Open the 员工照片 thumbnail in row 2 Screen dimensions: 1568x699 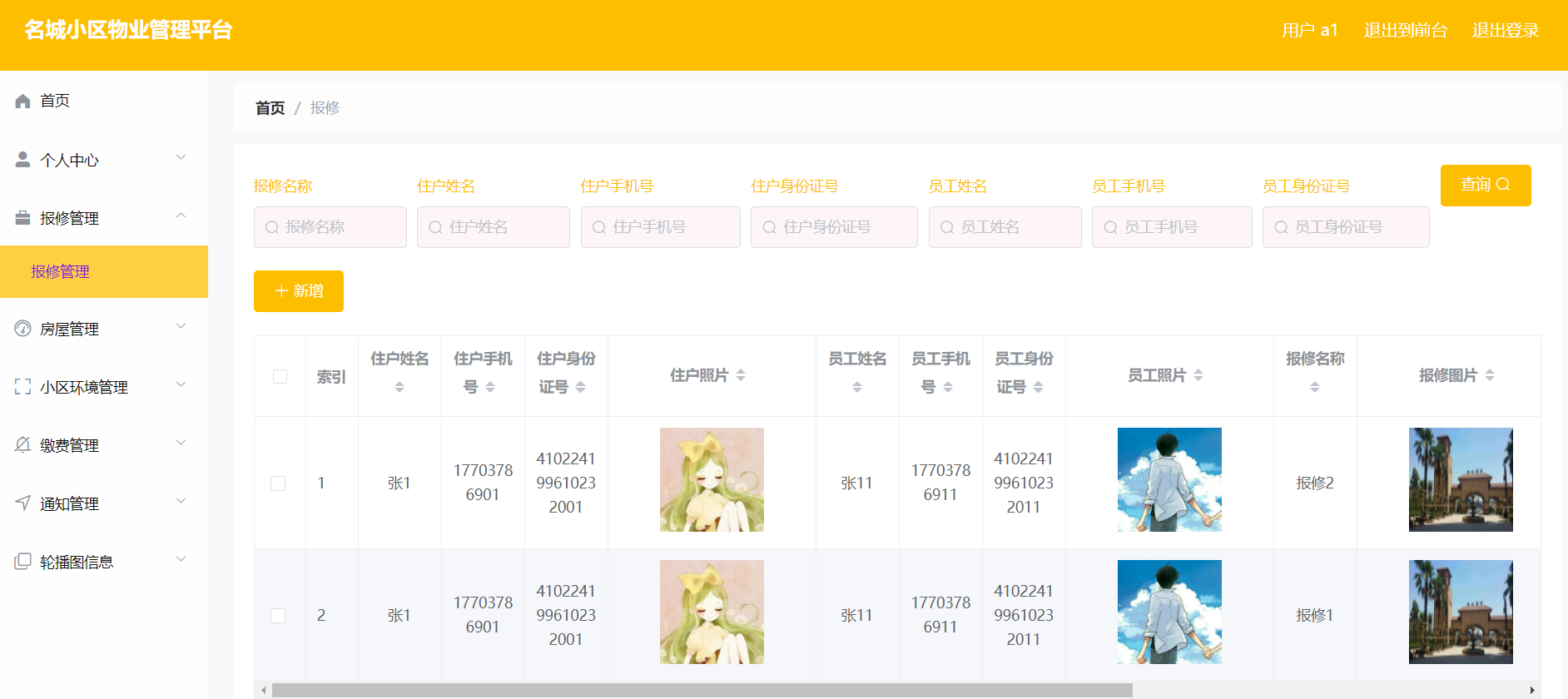coord(1169,612)
